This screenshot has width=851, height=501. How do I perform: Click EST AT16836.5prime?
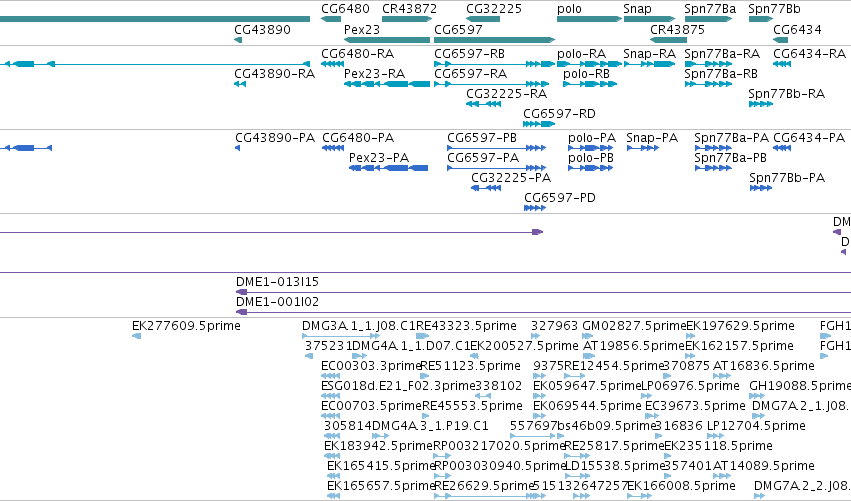pyautogui.click(x=764, y=366)
